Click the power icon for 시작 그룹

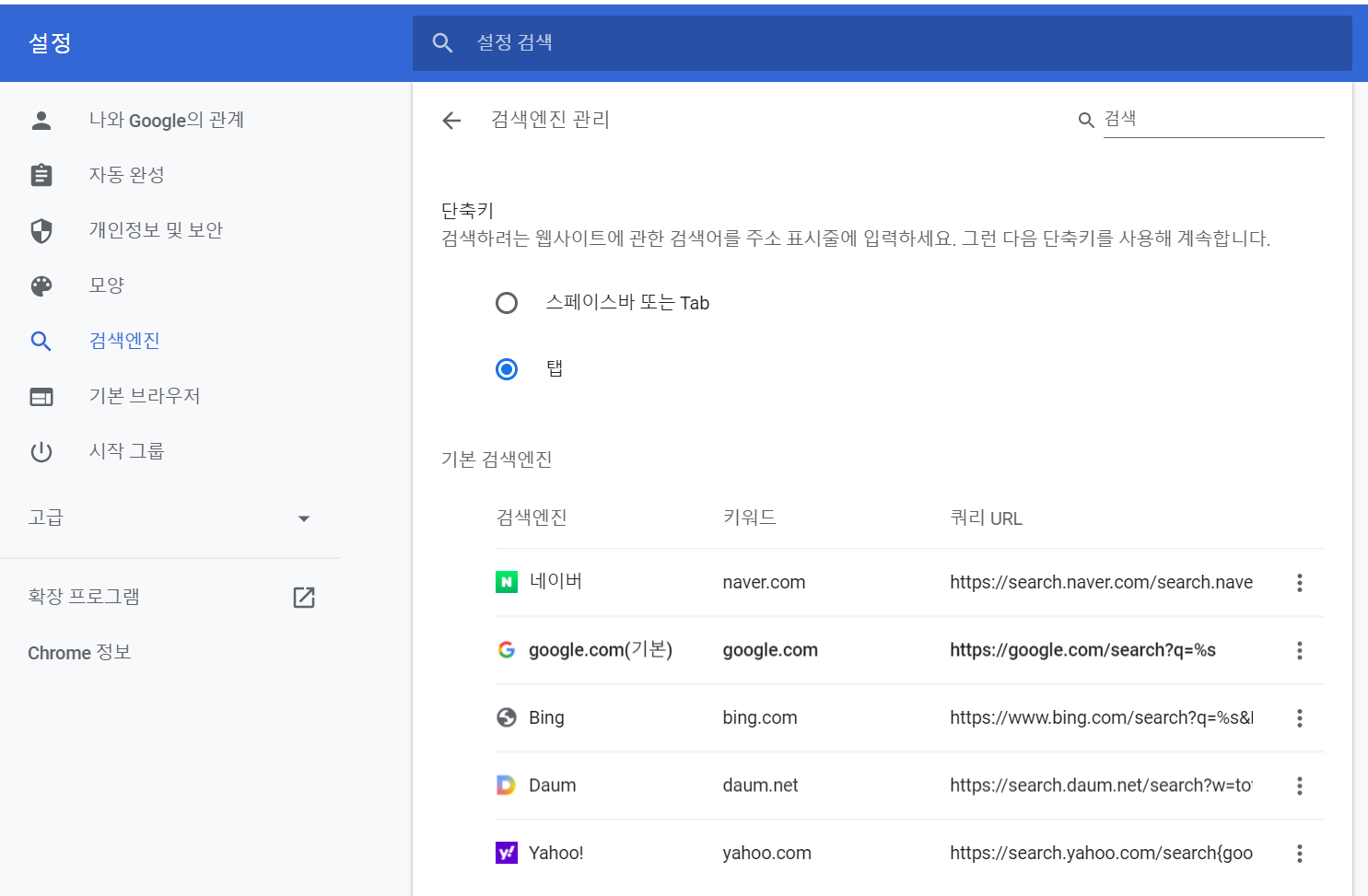coord(41,451)
